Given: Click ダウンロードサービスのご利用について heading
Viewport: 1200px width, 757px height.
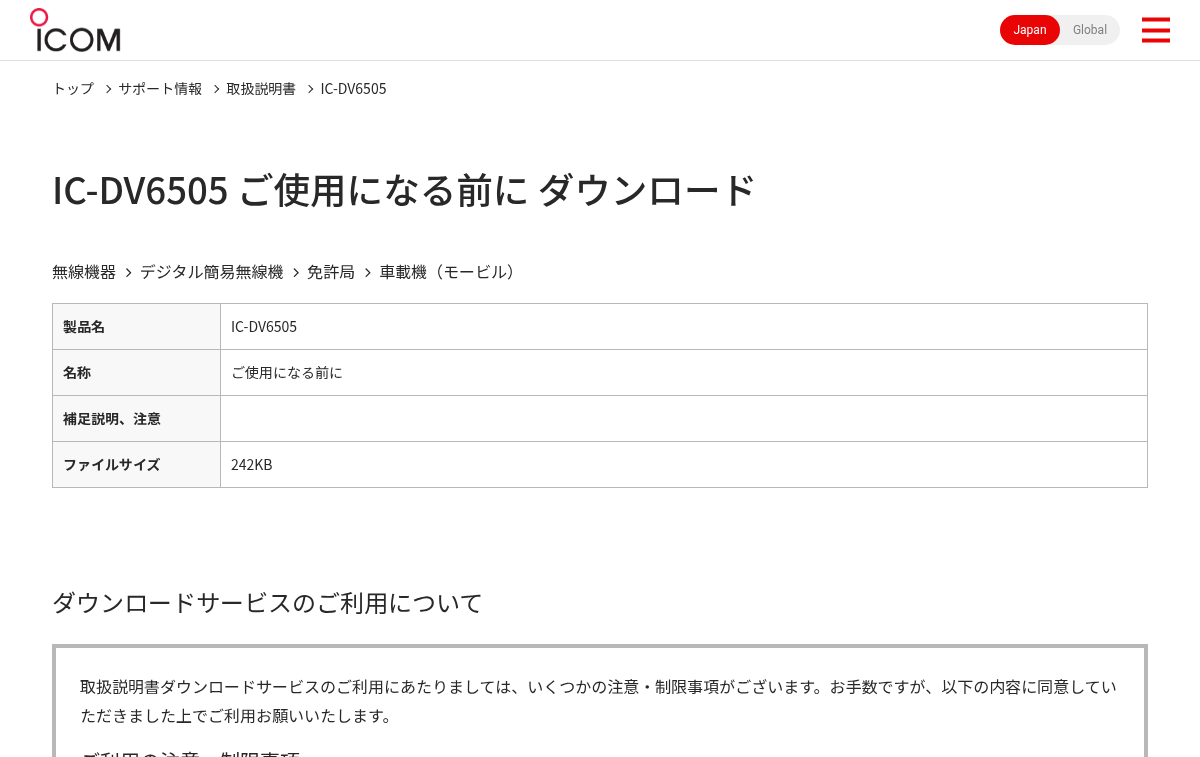Looking at the screenshot, I should pyautogui.click(x=267, y=603).
